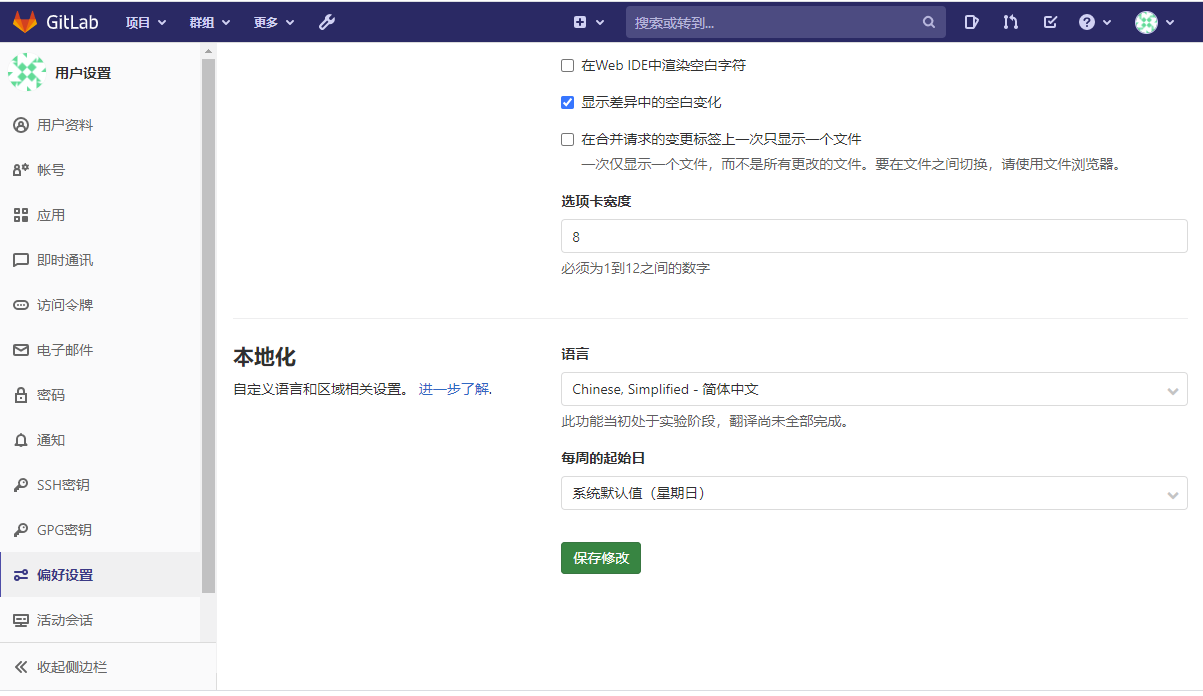Screen dimensions: 1203x696
Task: Open the 每周的起始日 dropdown
Action: (x=874, y=493)
